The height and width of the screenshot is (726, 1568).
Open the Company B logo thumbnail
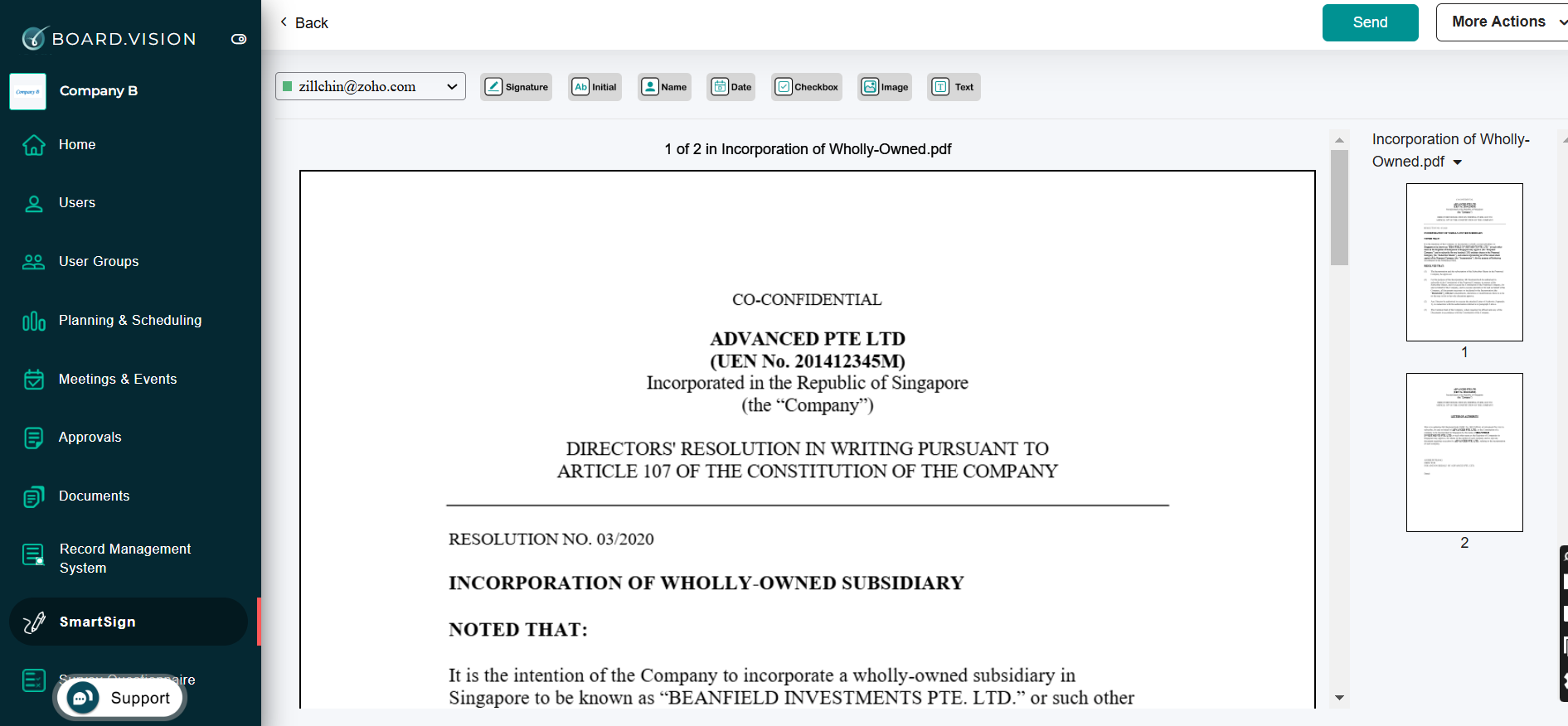coord(27,91)
